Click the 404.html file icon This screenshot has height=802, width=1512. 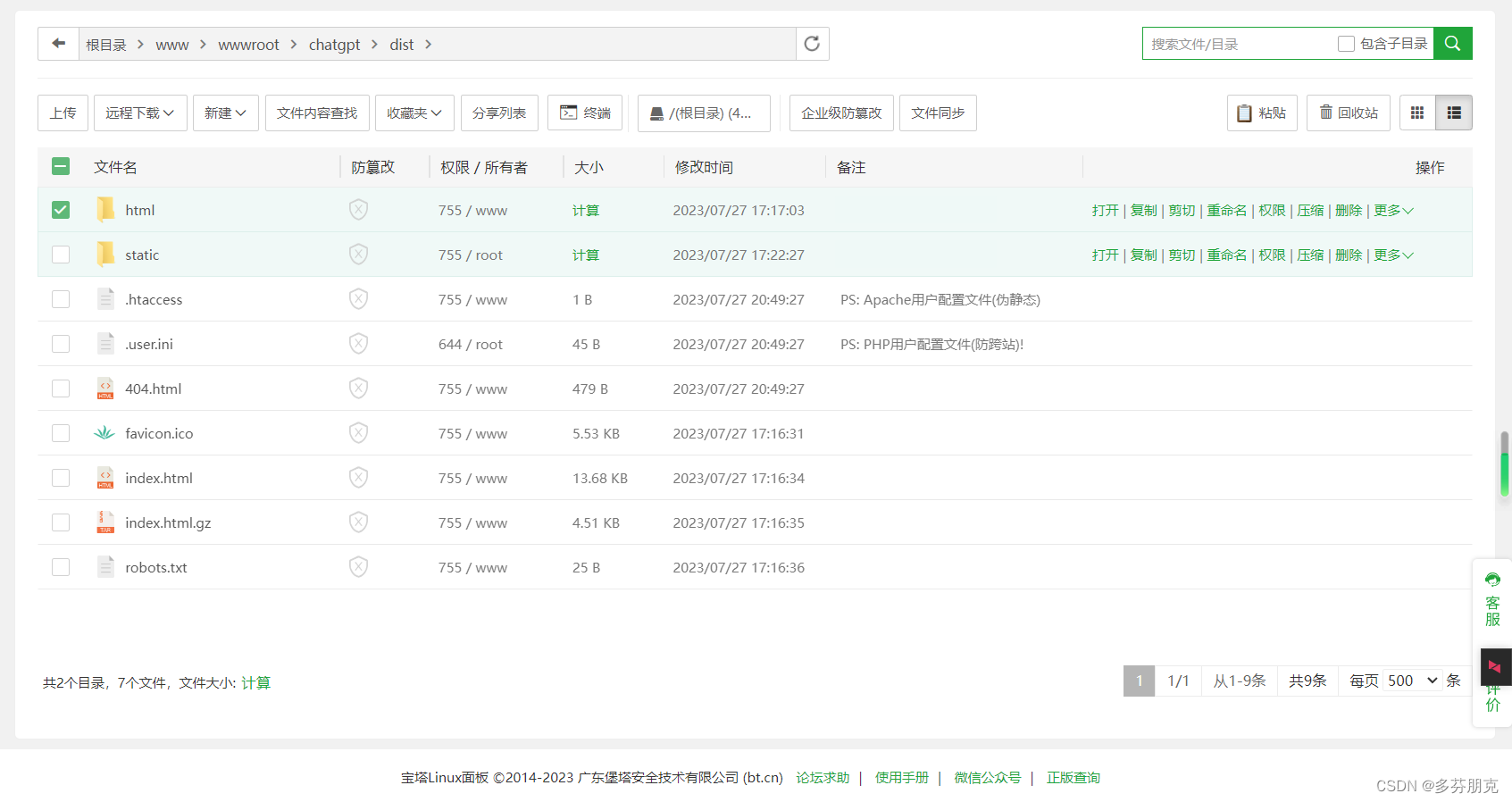105,388
